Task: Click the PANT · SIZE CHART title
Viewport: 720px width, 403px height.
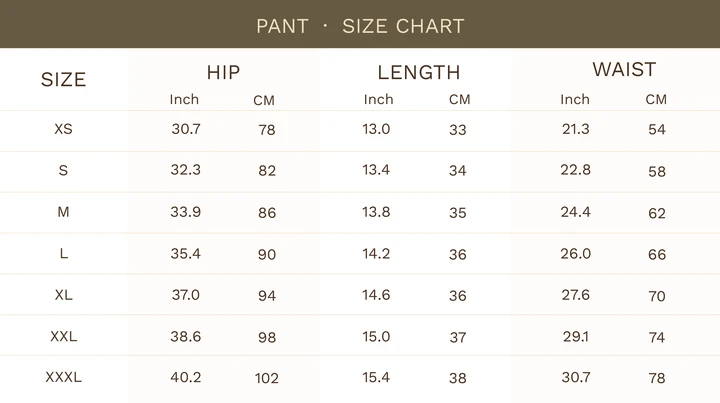Action: 360,26
